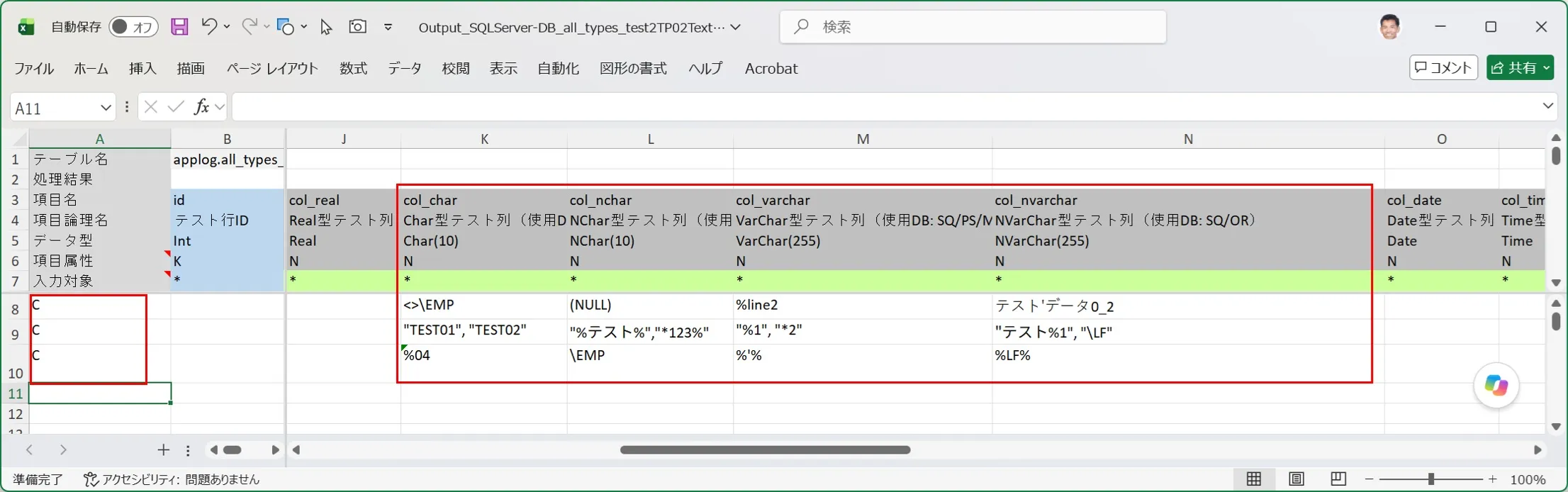
Task: Expand the Name Box dropdown arrow
Action: click(106, 108)
